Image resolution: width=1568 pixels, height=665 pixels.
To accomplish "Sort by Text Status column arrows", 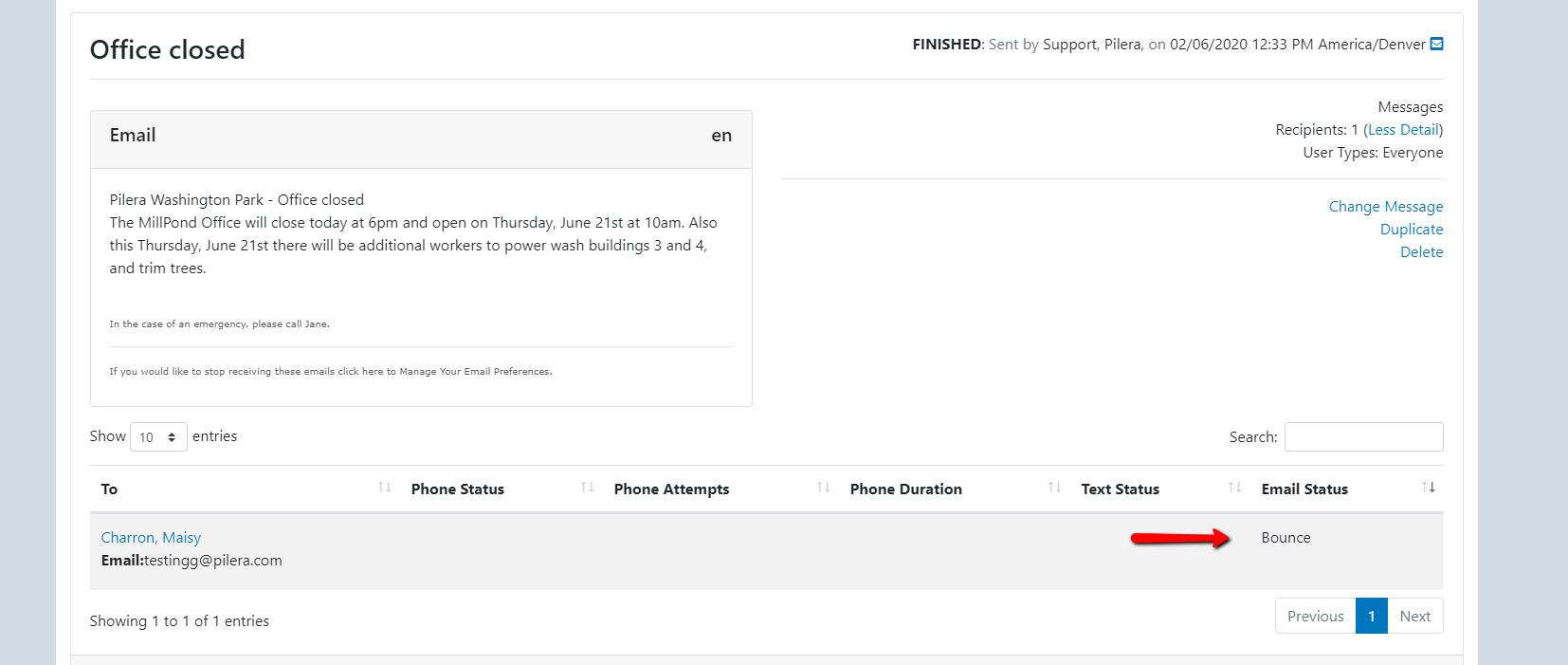I will (1234, 488).
